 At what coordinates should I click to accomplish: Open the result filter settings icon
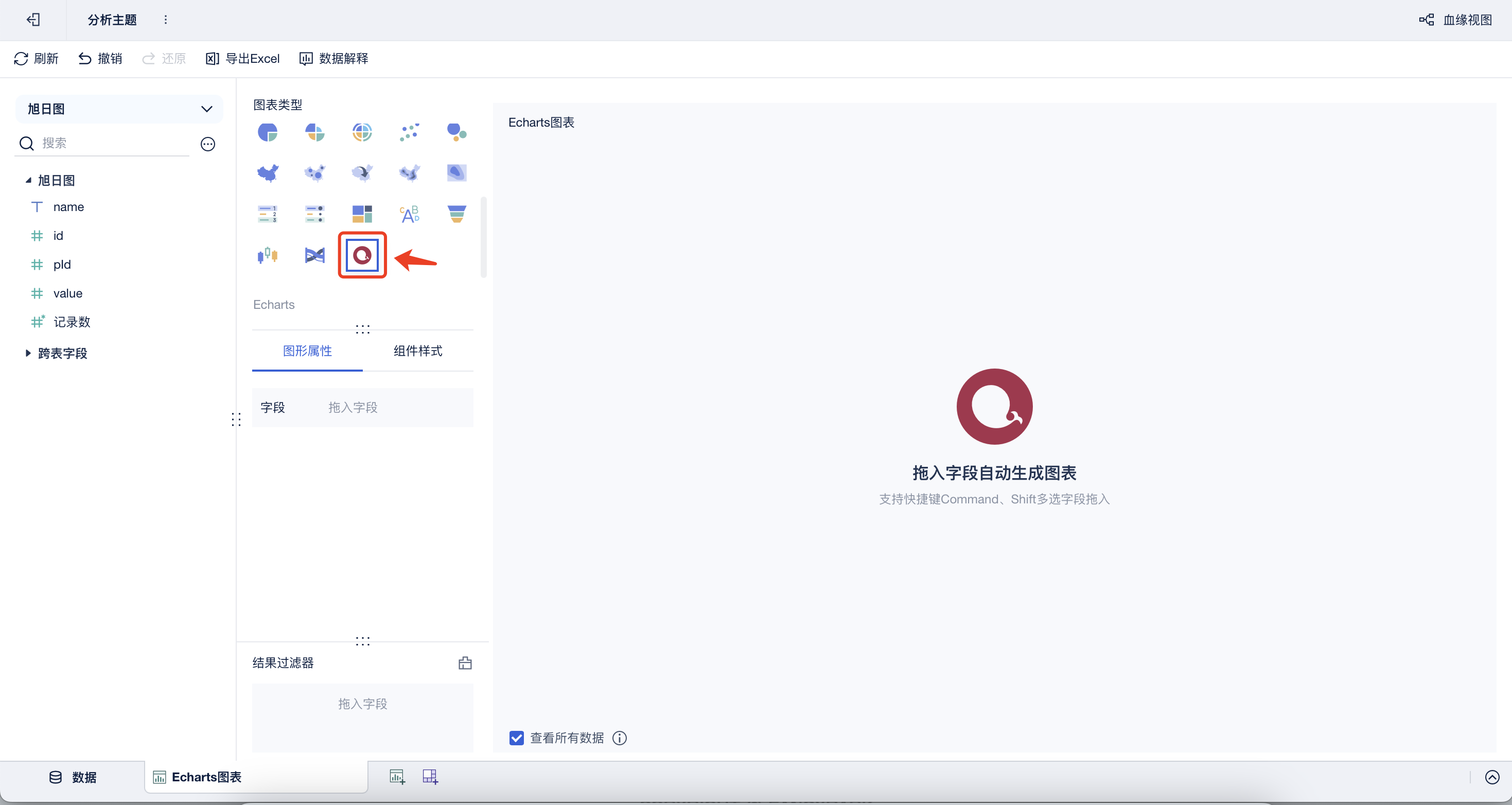point(465,663)
